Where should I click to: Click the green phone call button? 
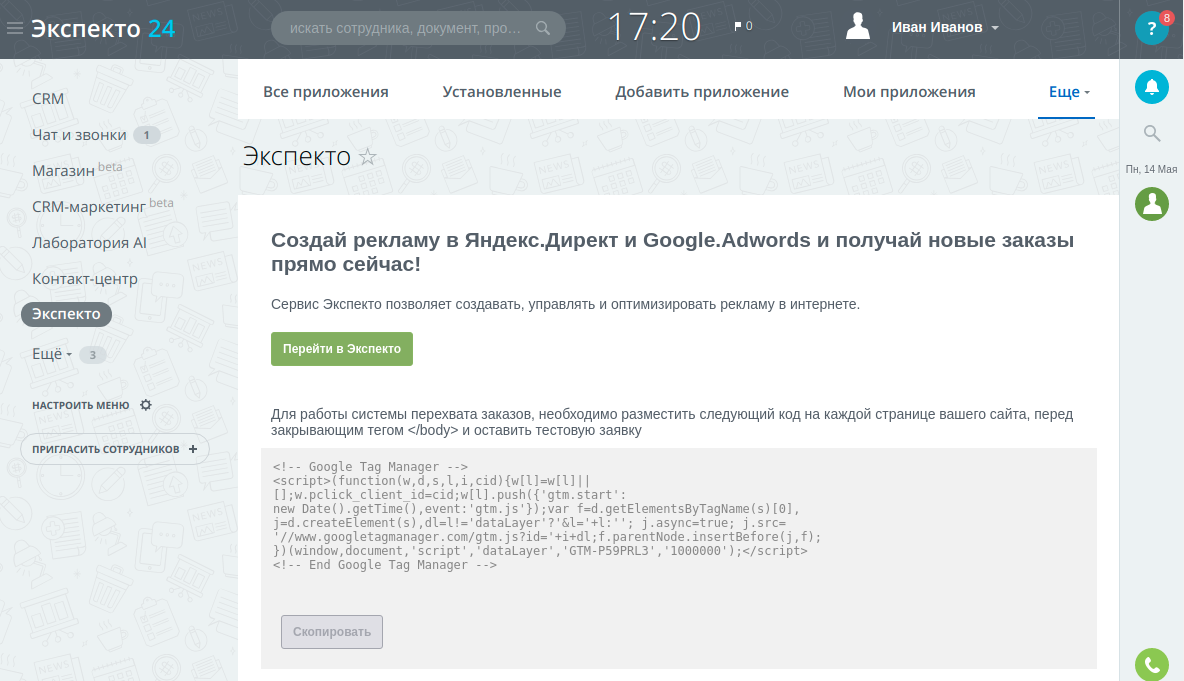(1152, 665)
